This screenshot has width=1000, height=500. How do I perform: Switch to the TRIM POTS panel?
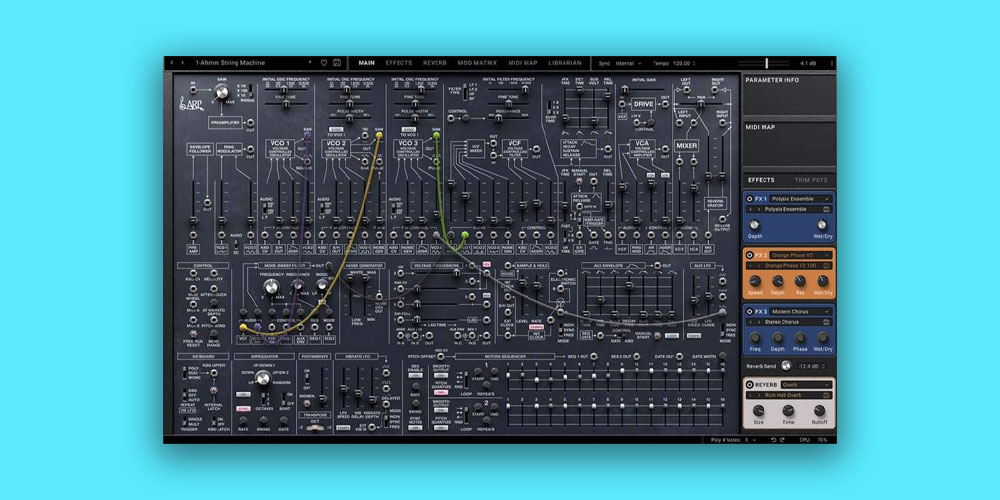(x=811, y=180)
